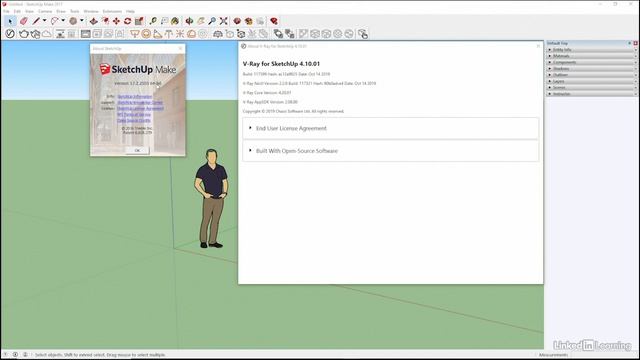
Task: Click the Import Proxy icon
Action: pos(241,34)
